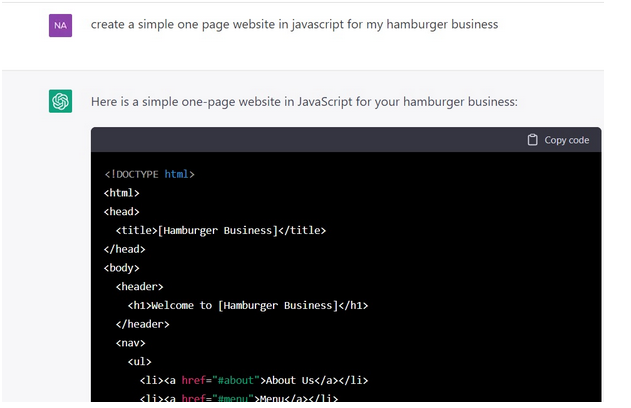Screen dimensions: 631x408
Task: Click the purple NA user avatar
Action: pyautogui.click(x=60, y=25)
